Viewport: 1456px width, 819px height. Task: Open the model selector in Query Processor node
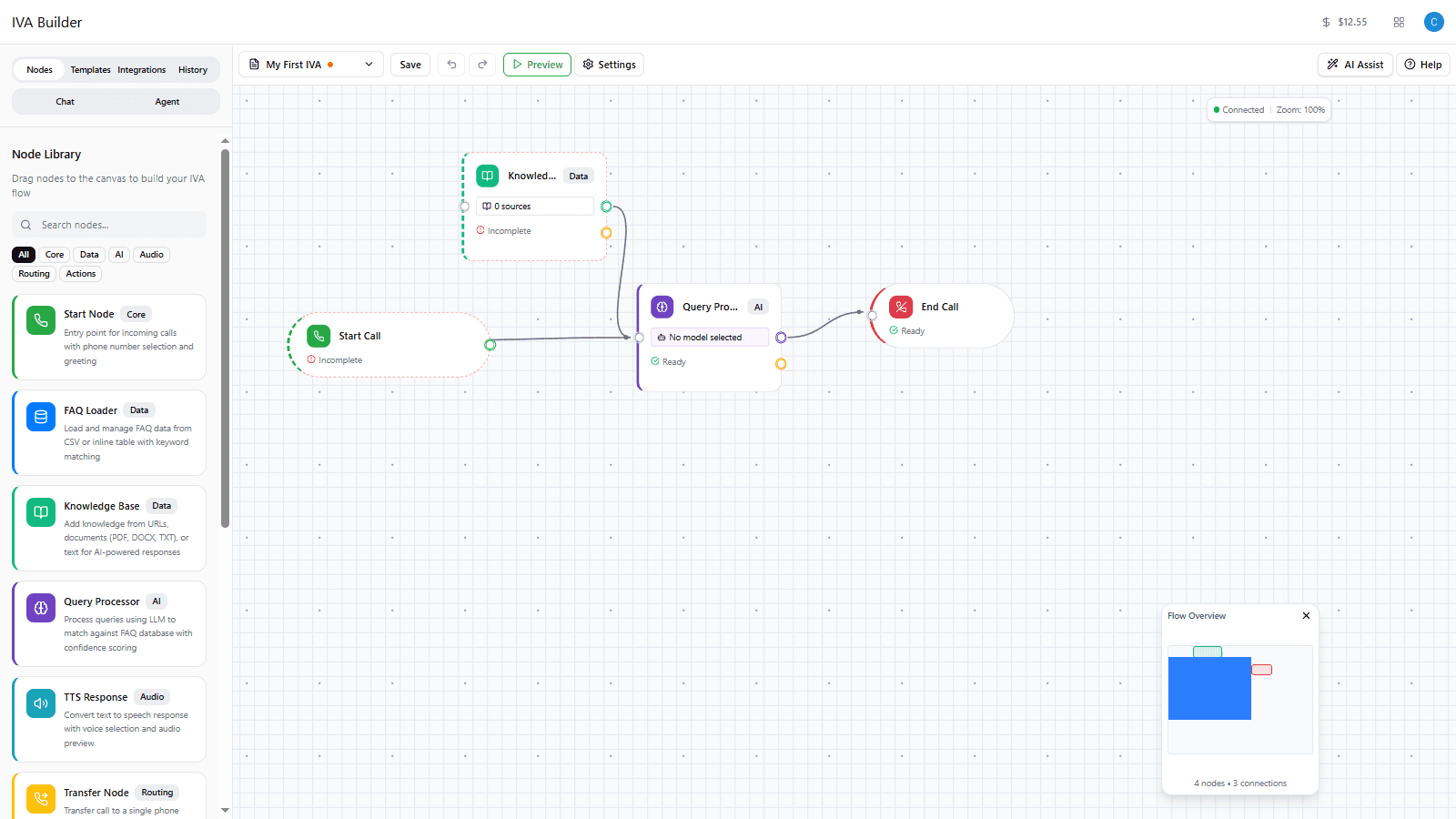pyautogui.click(x=709, y=337)
